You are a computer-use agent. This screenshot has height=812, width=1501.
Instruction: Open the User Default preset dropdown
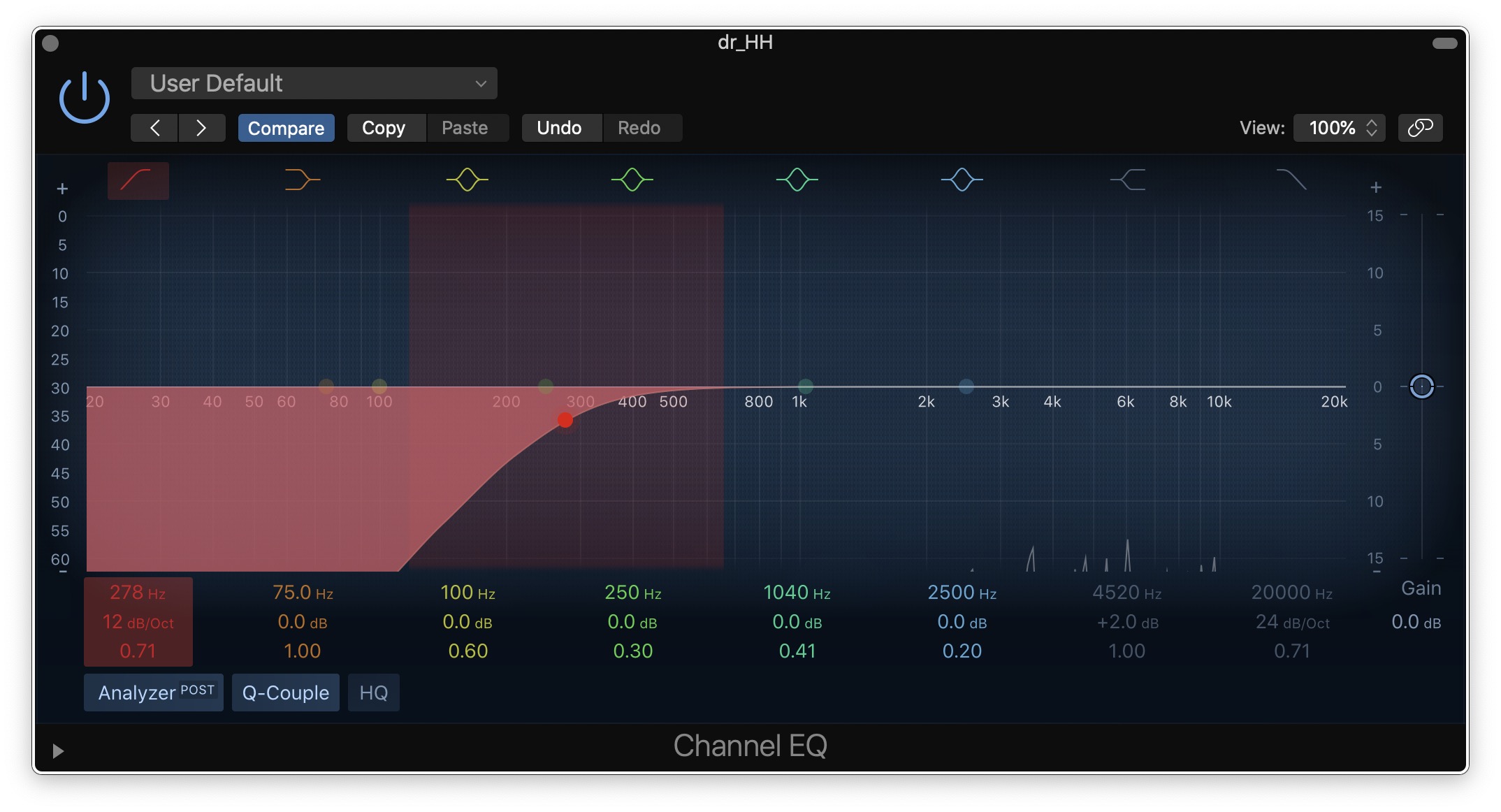pyautogui.click(x=314, y=83)
